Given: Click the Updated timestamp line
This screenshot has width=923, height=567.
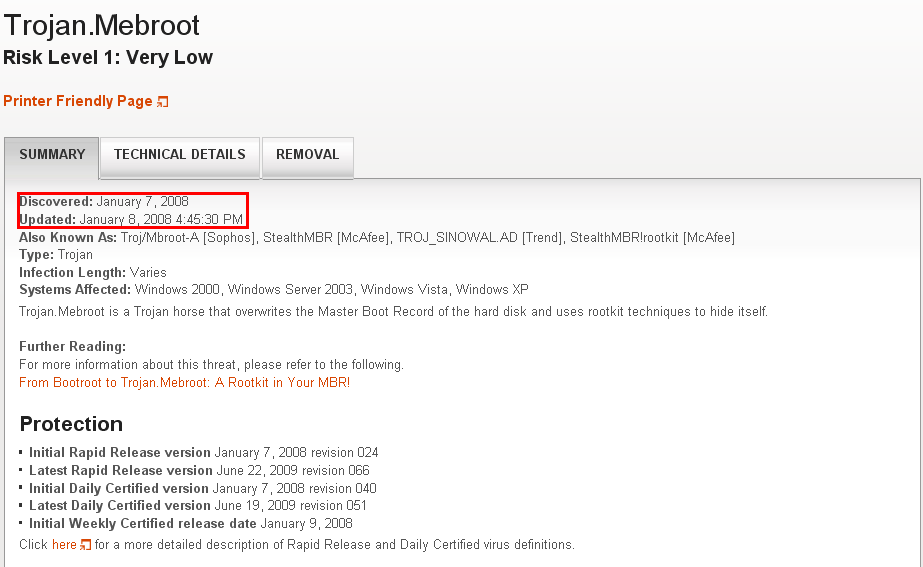Looking at the screenshot, I should (x=131, y=219).
